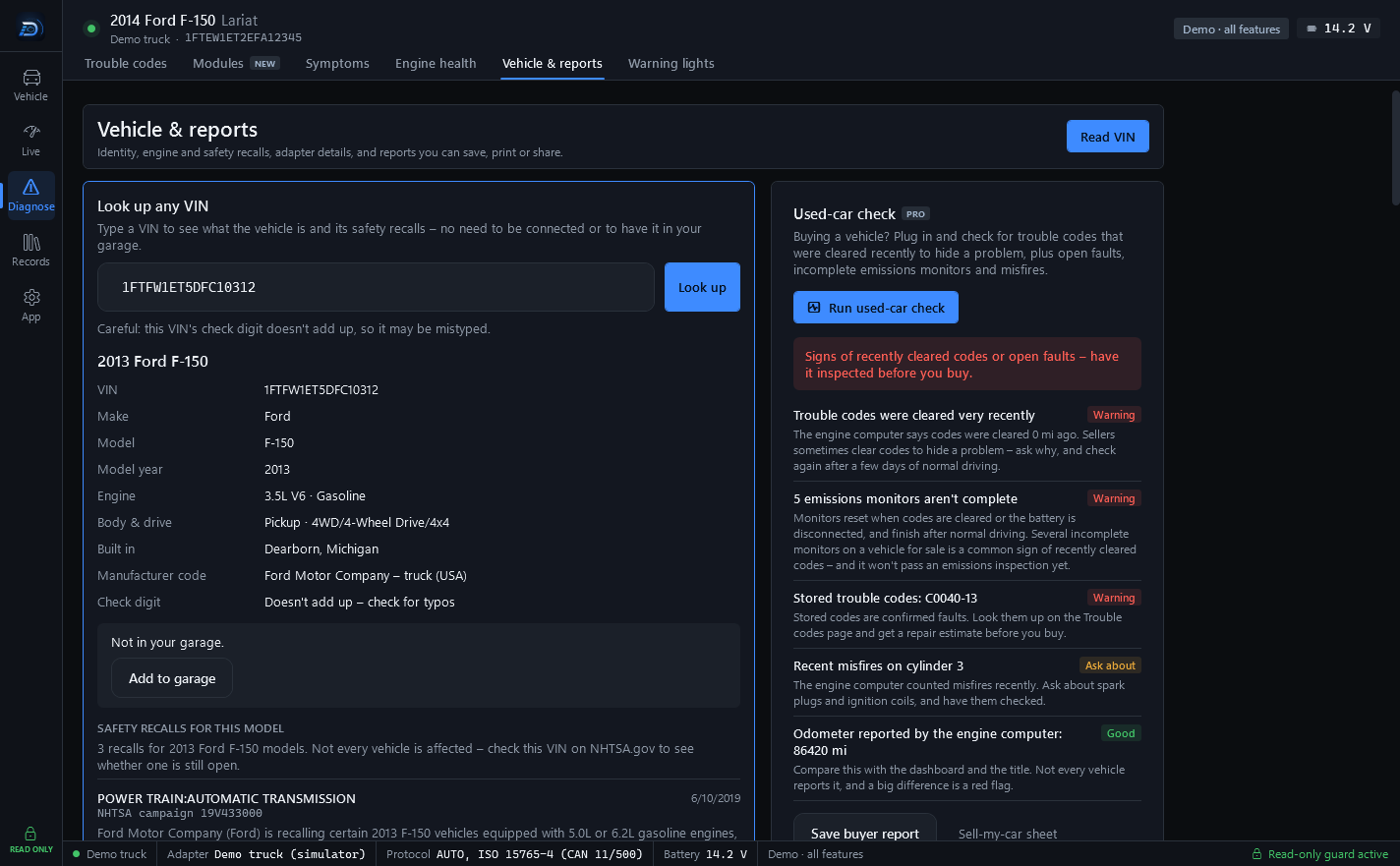Click the Recent misfires on cylinder 3 title

878,665
